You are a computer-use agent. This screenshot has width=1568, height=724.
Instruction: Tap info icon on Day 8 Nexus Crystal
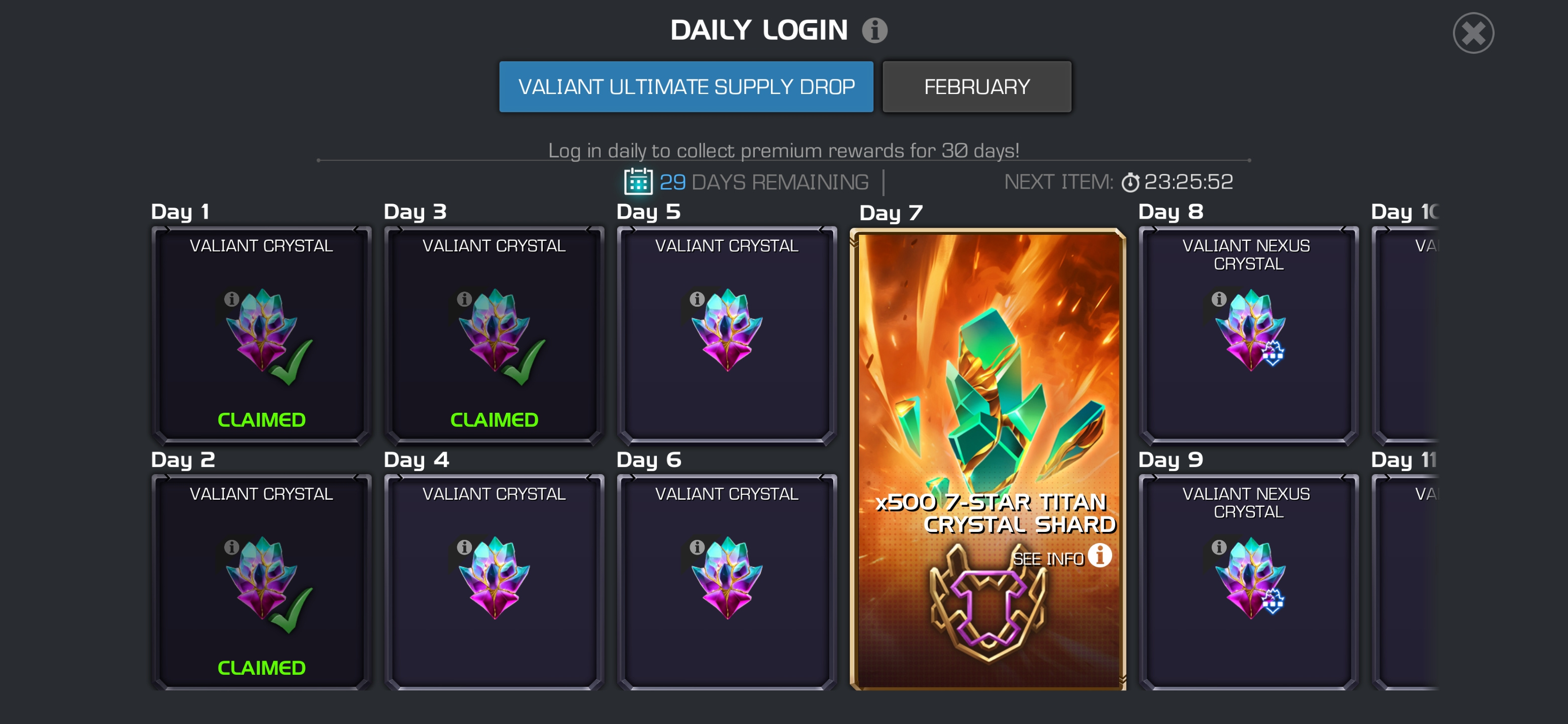point(1219,299)
